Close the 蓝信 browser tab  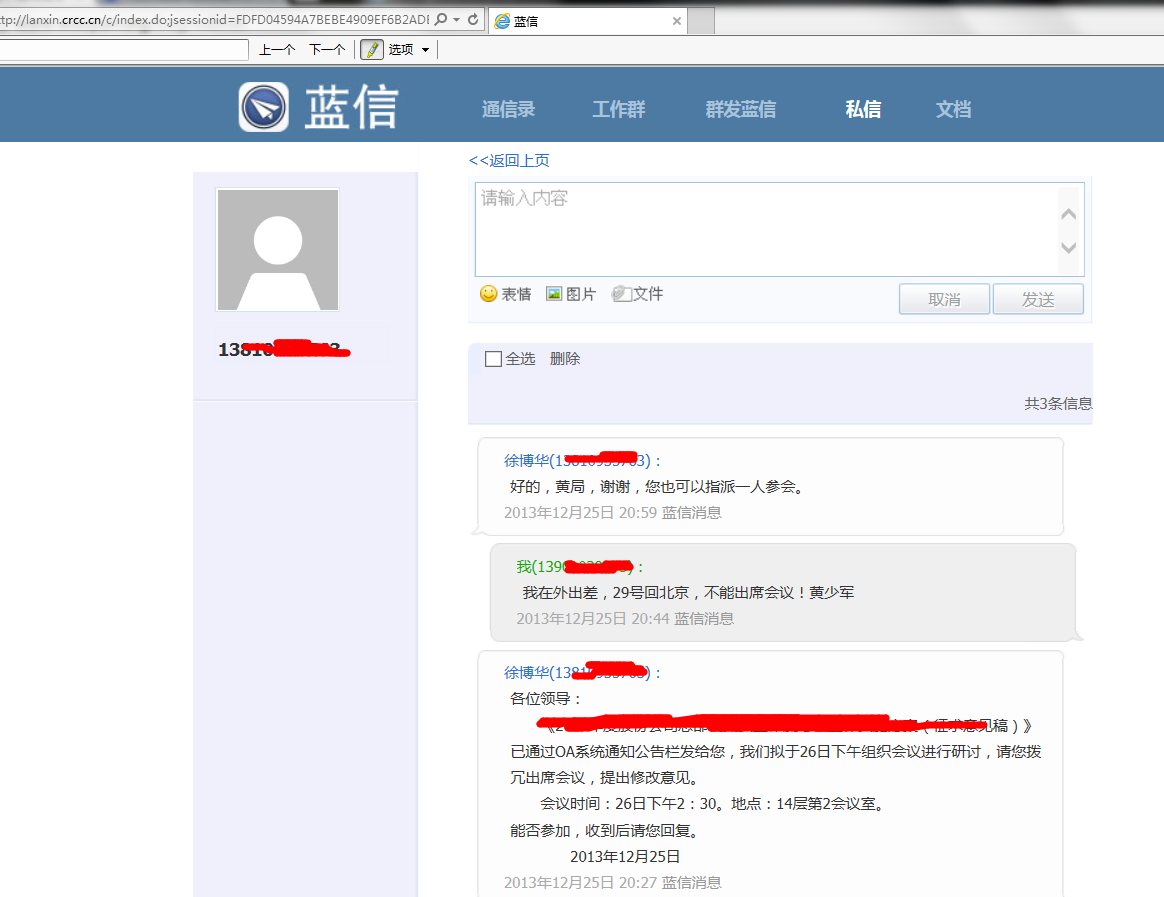(676, 21)
